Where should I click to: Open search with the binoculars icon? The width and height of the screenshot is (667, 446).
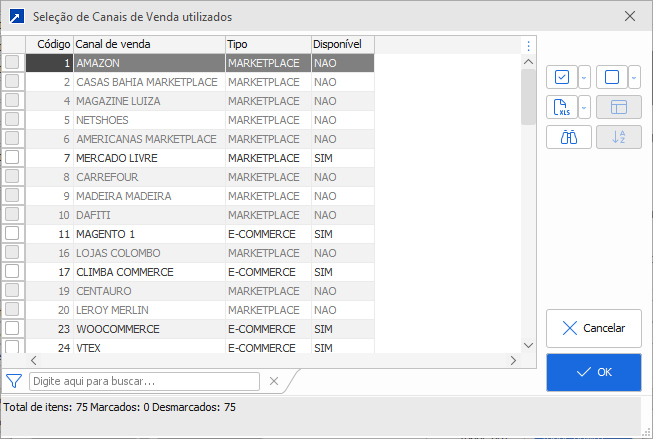tap(569, 137)
